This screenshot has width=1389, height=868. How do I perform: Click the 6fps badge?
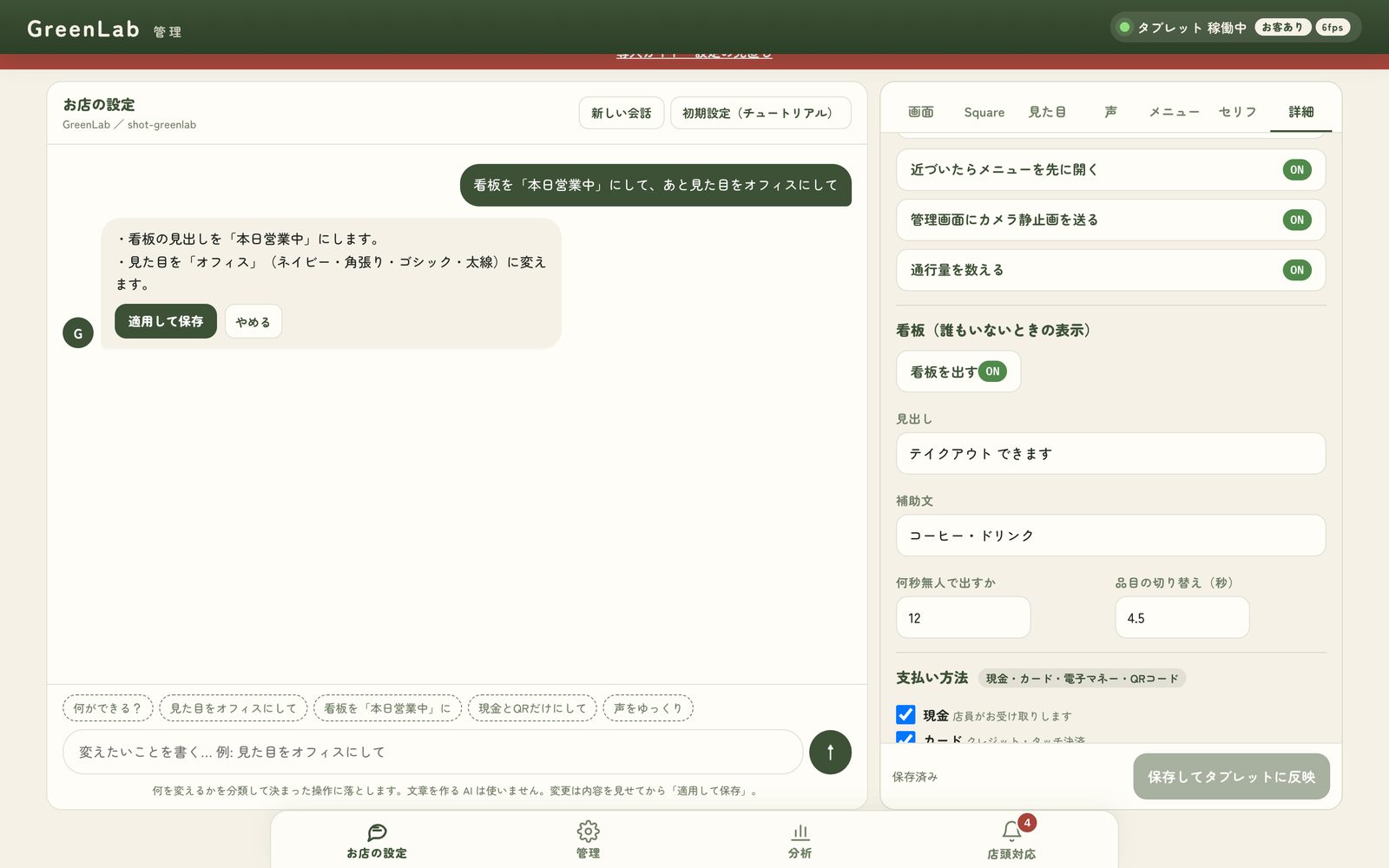click(1333, 27)
